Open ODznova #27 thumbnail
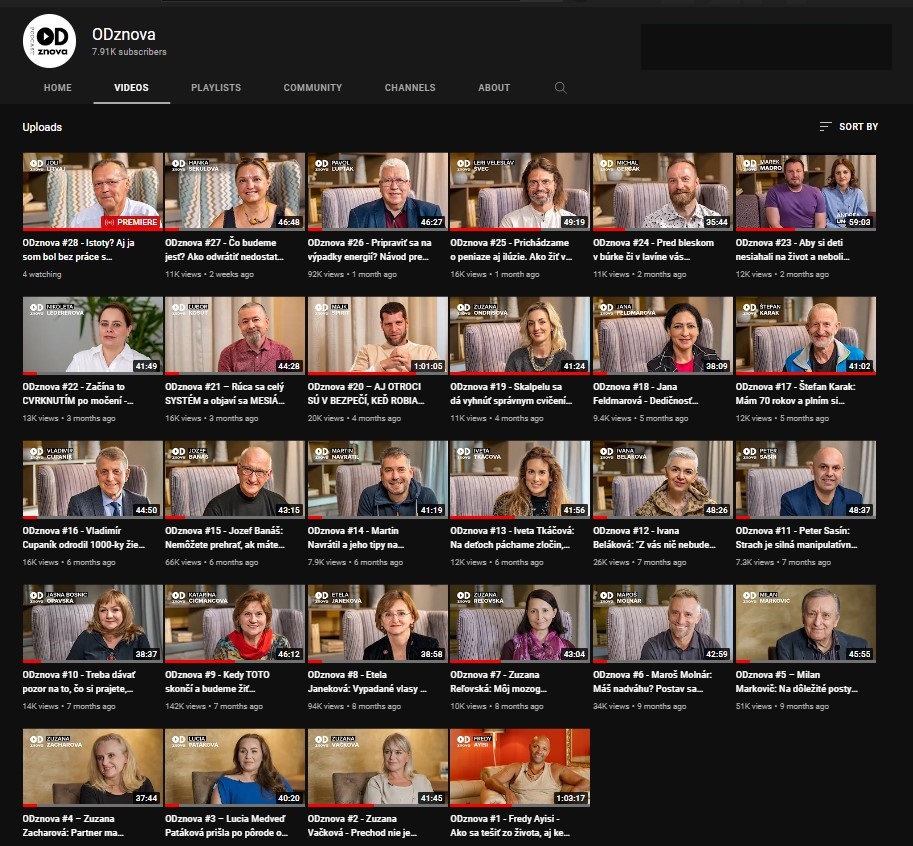Viewport: 913px width, 846px height. tap(235, 192)
